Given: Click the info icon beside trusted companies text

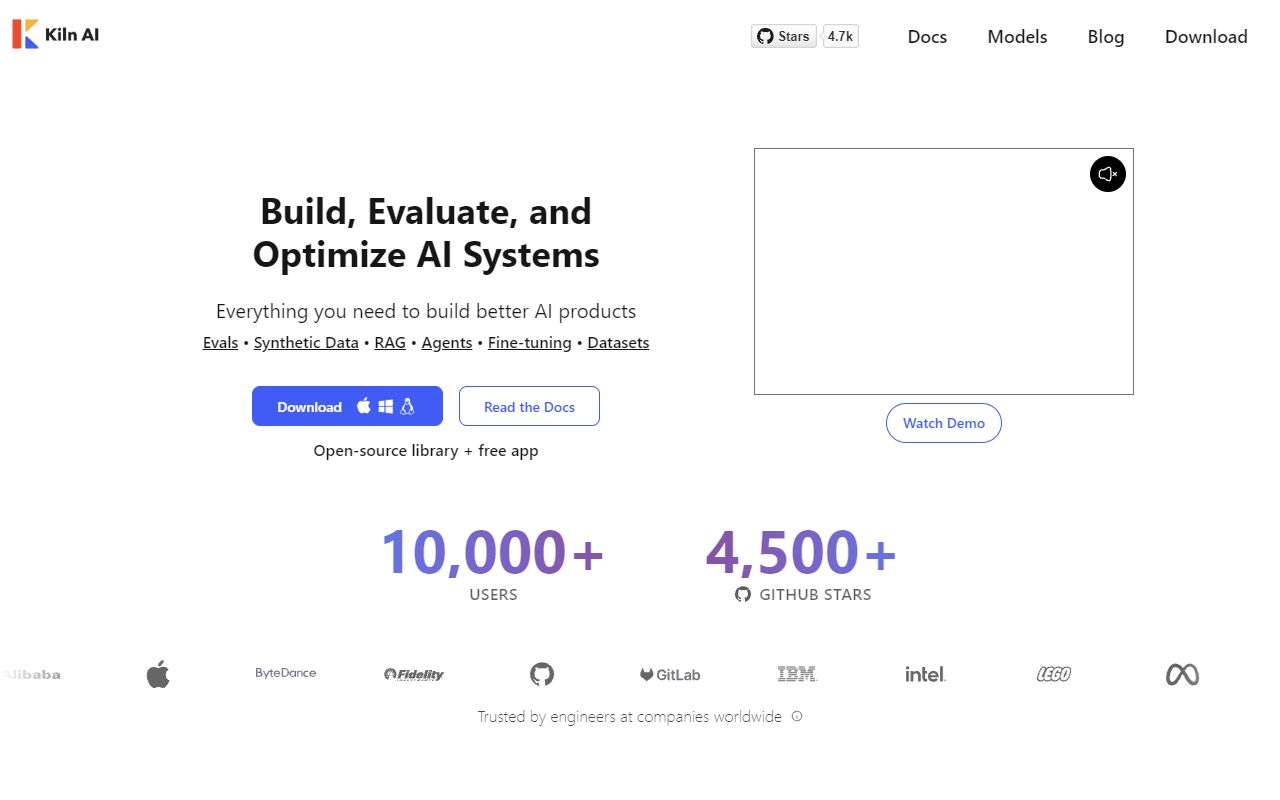Looking at the screenshot, I should pos(797,716).
